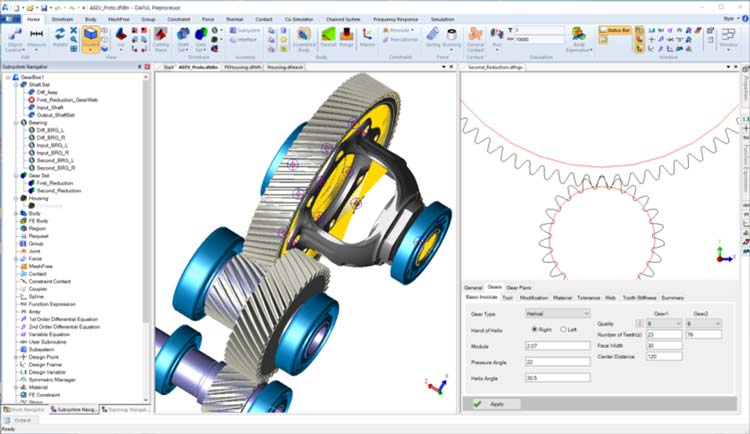Image resolution: width=750 pixels, height=434 pixels.
Task: Open the Contact ribbon tab
Action: click(x=264, y=19)
